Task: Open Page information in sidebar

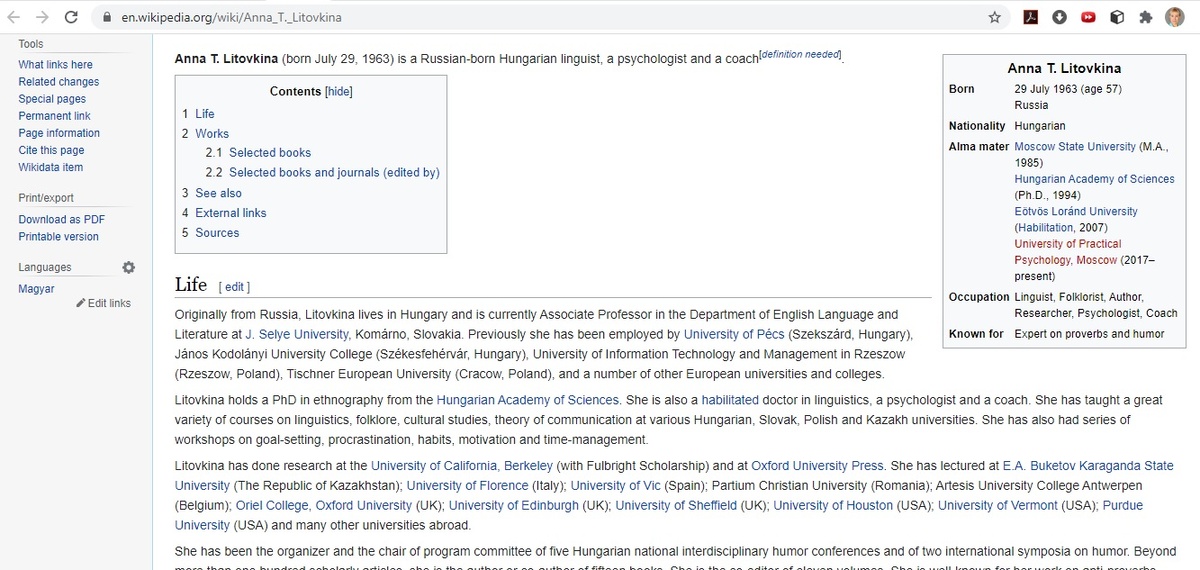Action: point(59,133)
